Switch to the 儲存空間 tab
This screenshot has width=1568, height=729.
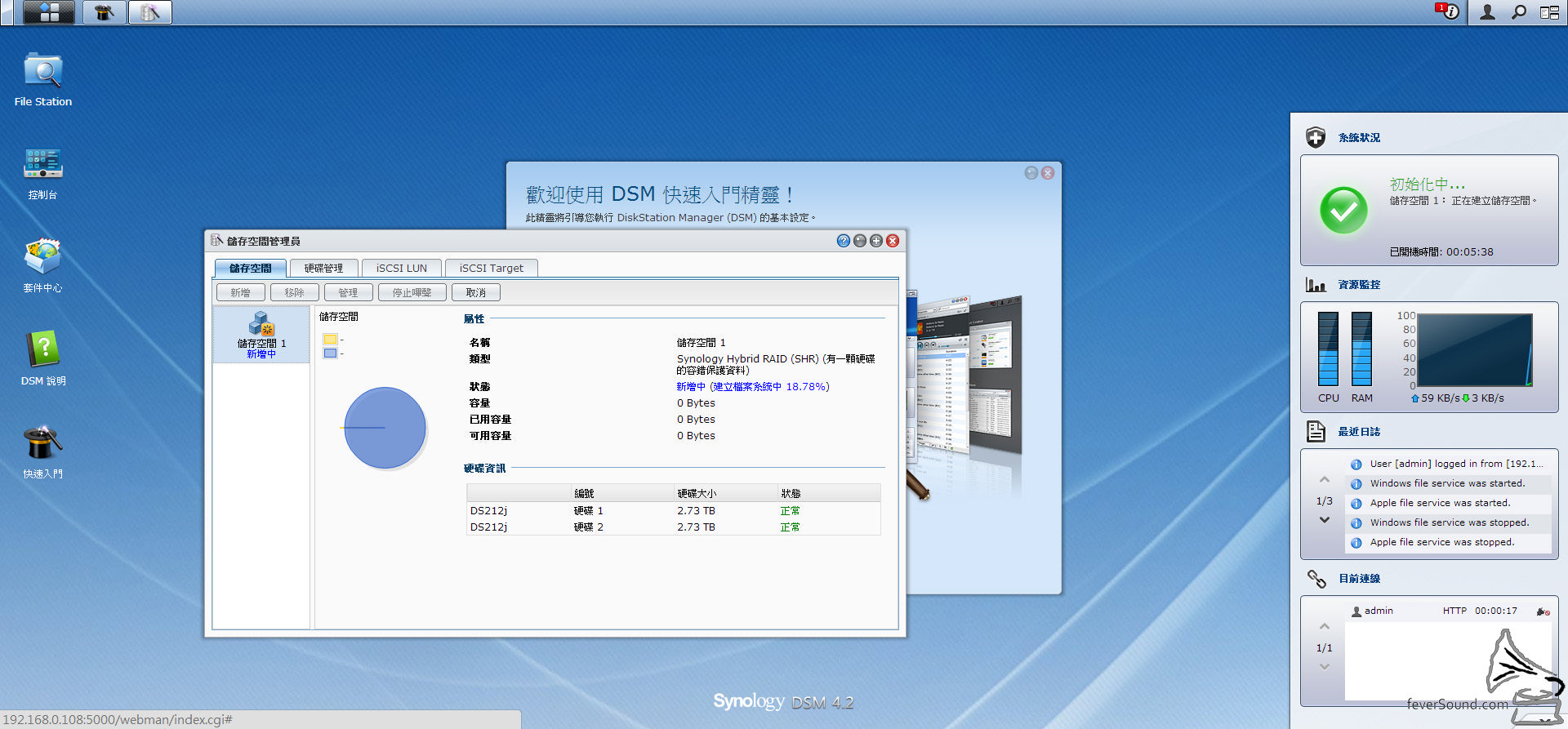click(251, 268)
